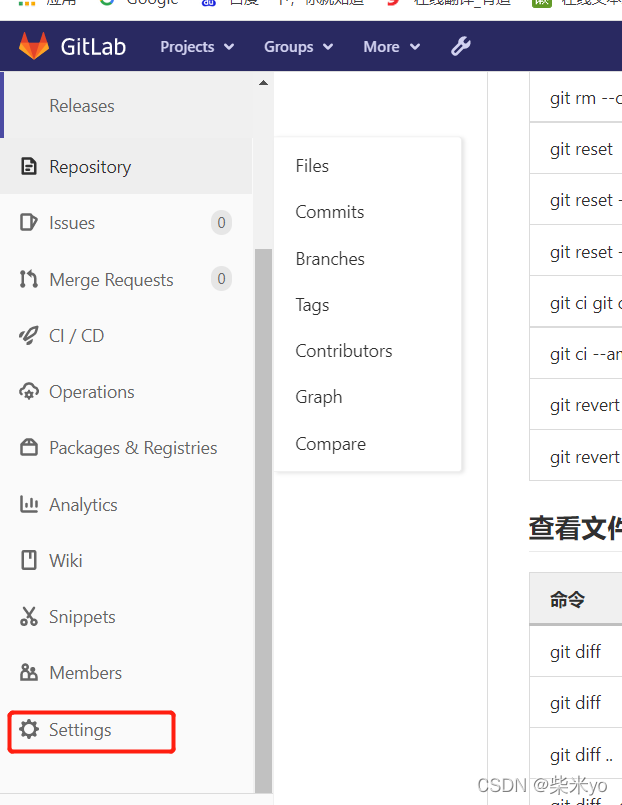The width and height of the screenshot is (622, 805).
Task: Open the Operations sidebar label
Action: [92, 392]
